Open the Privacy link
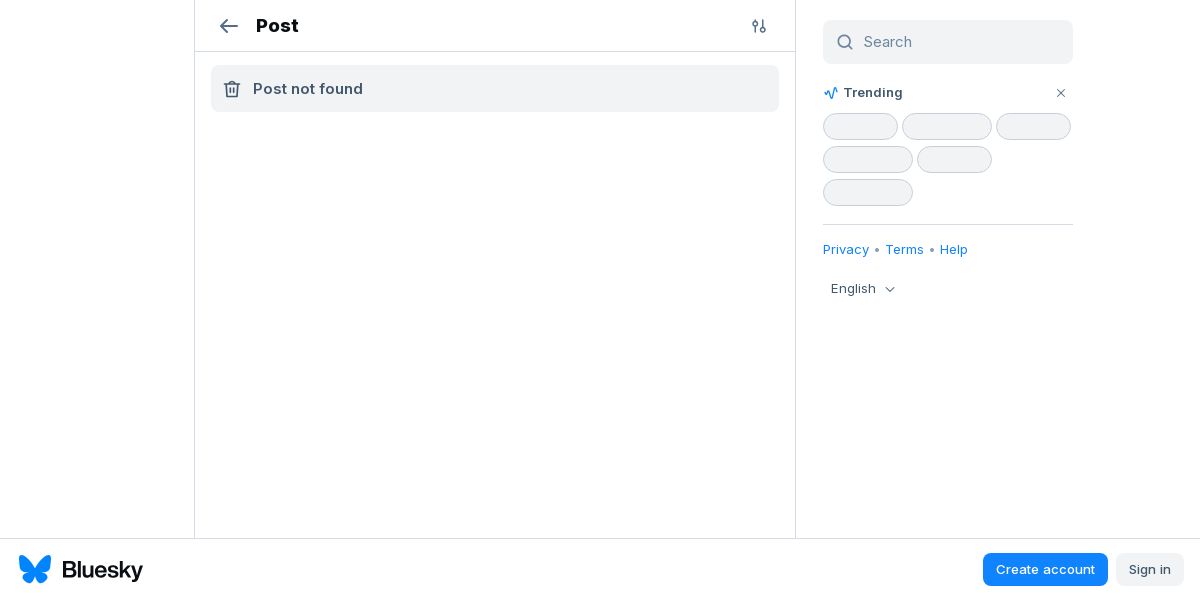 (846, 250)
